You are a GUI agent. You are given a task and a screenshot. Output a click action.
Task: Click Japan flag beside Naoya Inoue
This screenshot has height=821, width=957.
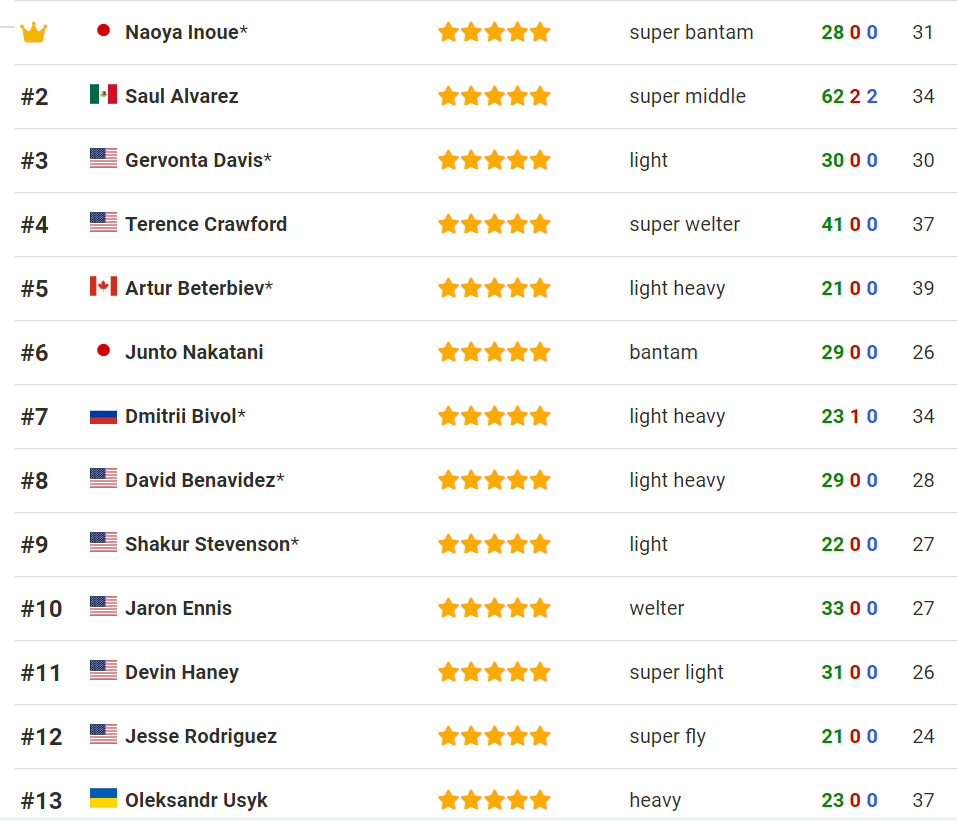pyautogui.click(x=103, y=30)
